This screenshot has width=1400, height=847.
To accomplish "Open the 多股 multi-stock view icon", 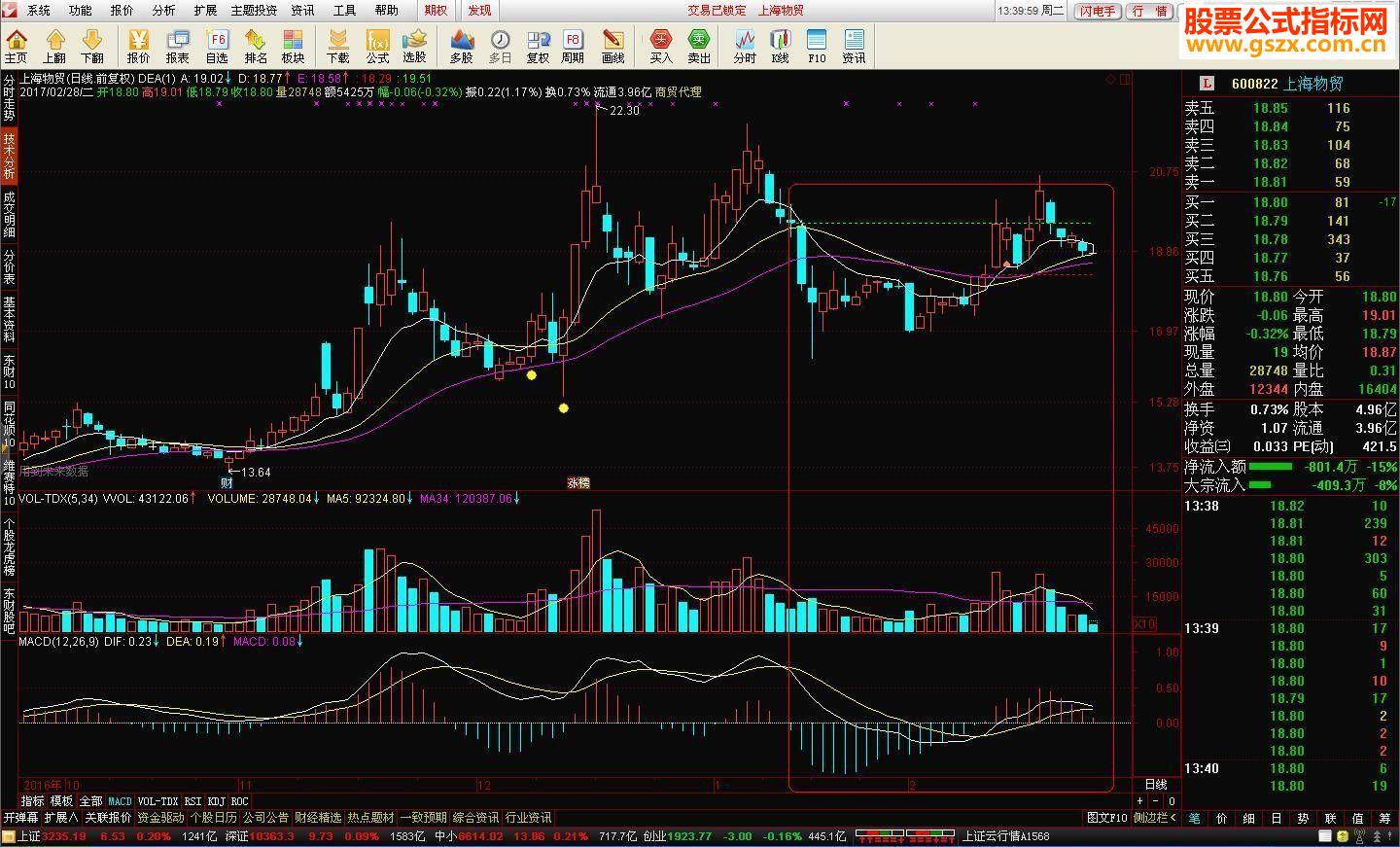I will (x=462, y=46).
